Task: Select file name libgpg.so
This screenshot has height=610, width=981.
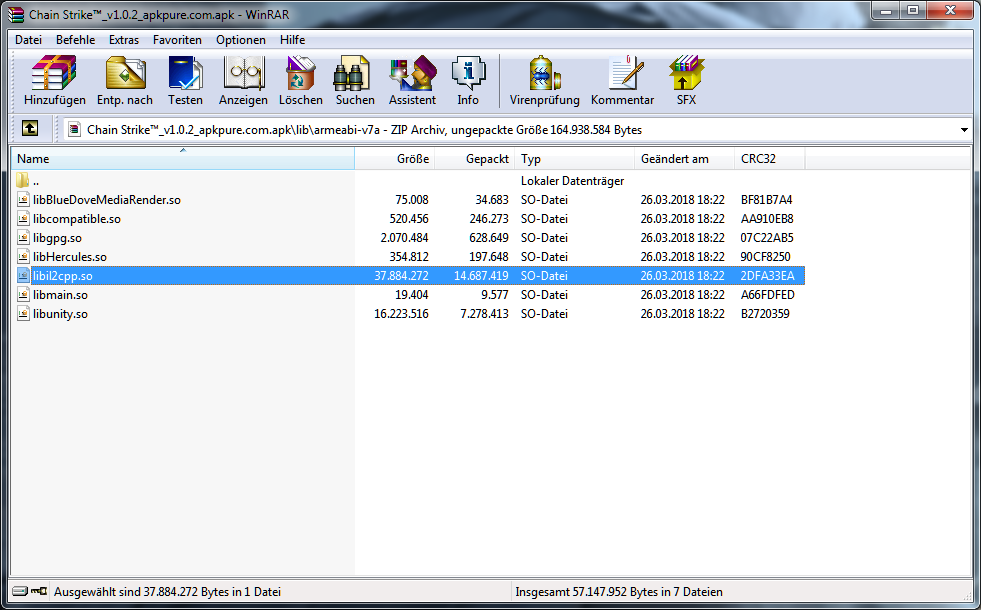Action: click(58, 238)
